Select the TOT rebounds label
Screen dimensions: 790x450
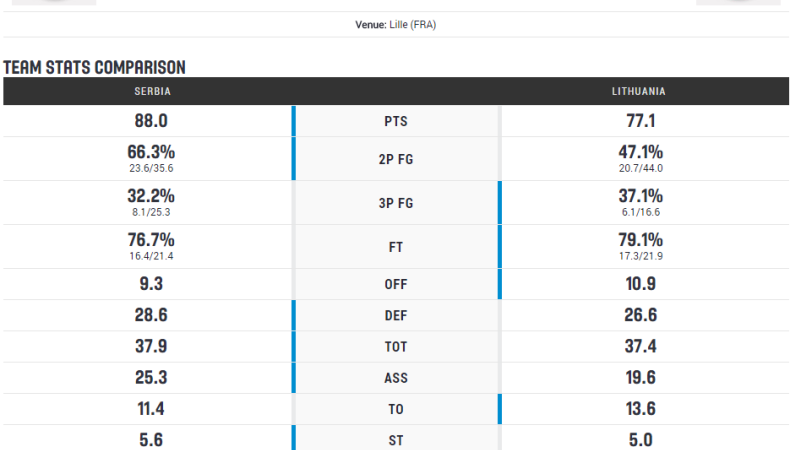pos(395,346)
